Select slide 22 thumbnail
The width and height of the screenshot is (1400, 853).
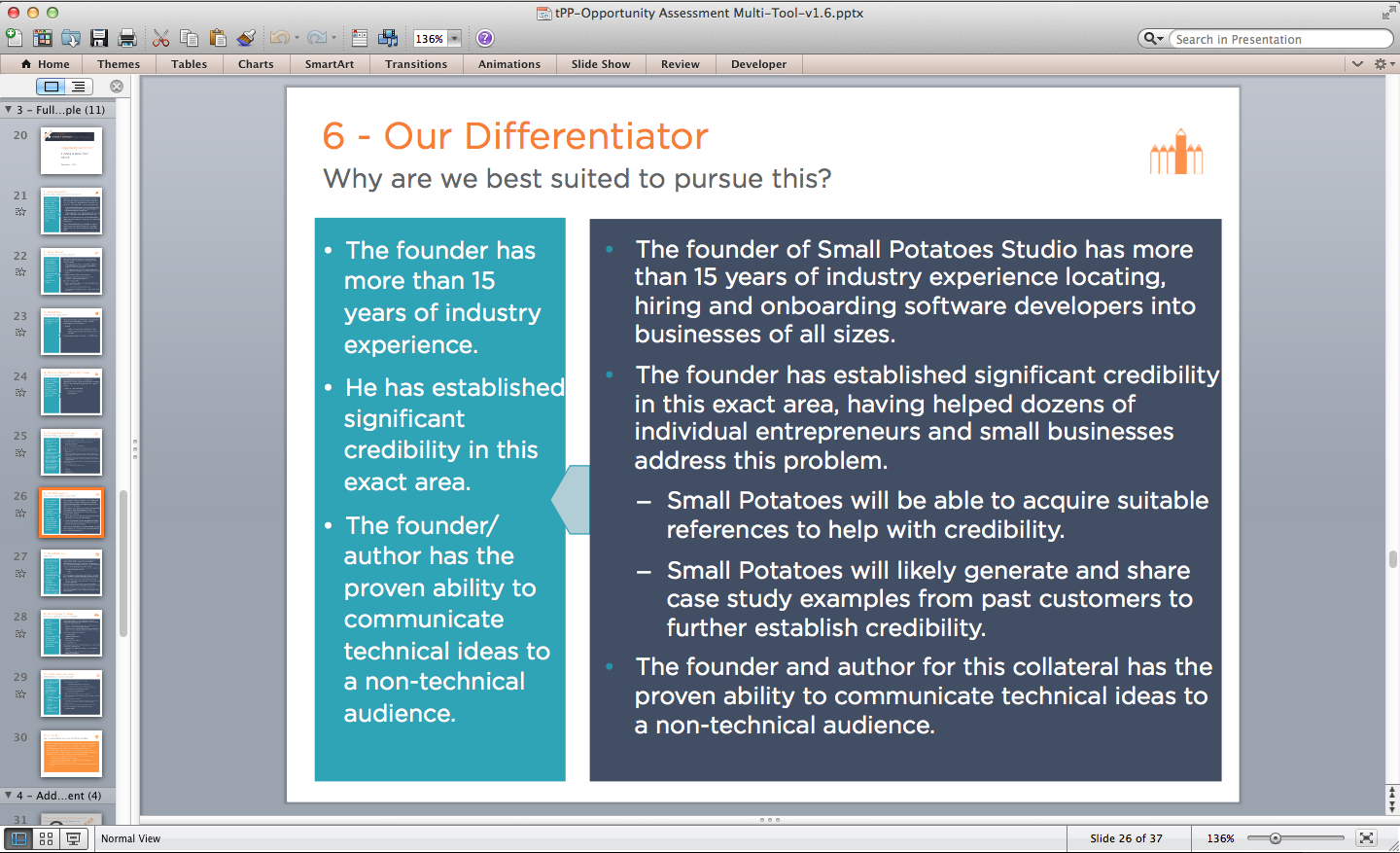tap(71, 271)
